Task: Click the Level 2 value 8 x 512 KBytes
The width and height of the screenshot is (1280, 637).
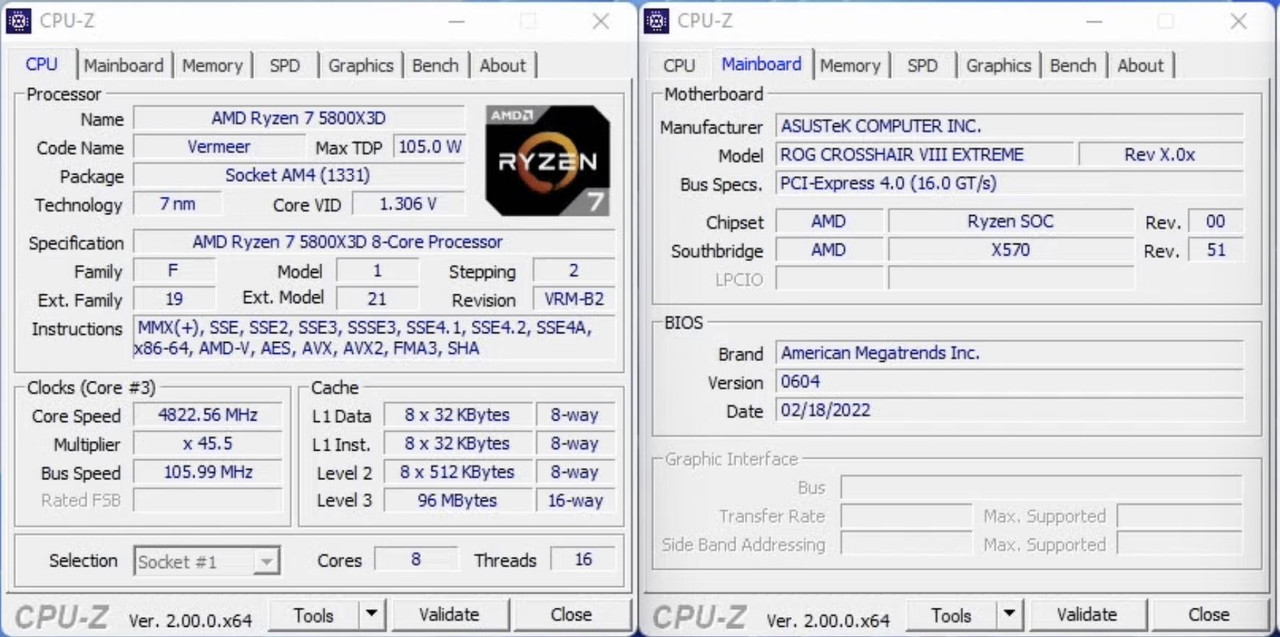Action: pyautogui.click(x=457, y=472)
